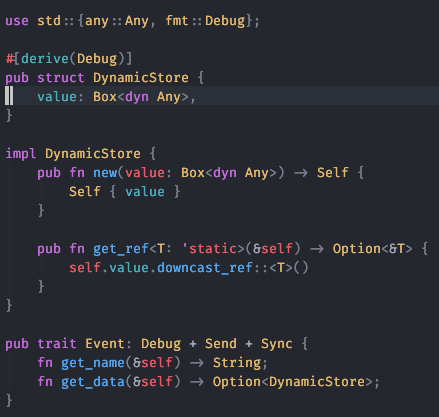Click 'DynamicStore' in get_data return type
439x417 pixels.
coord(317,382)
